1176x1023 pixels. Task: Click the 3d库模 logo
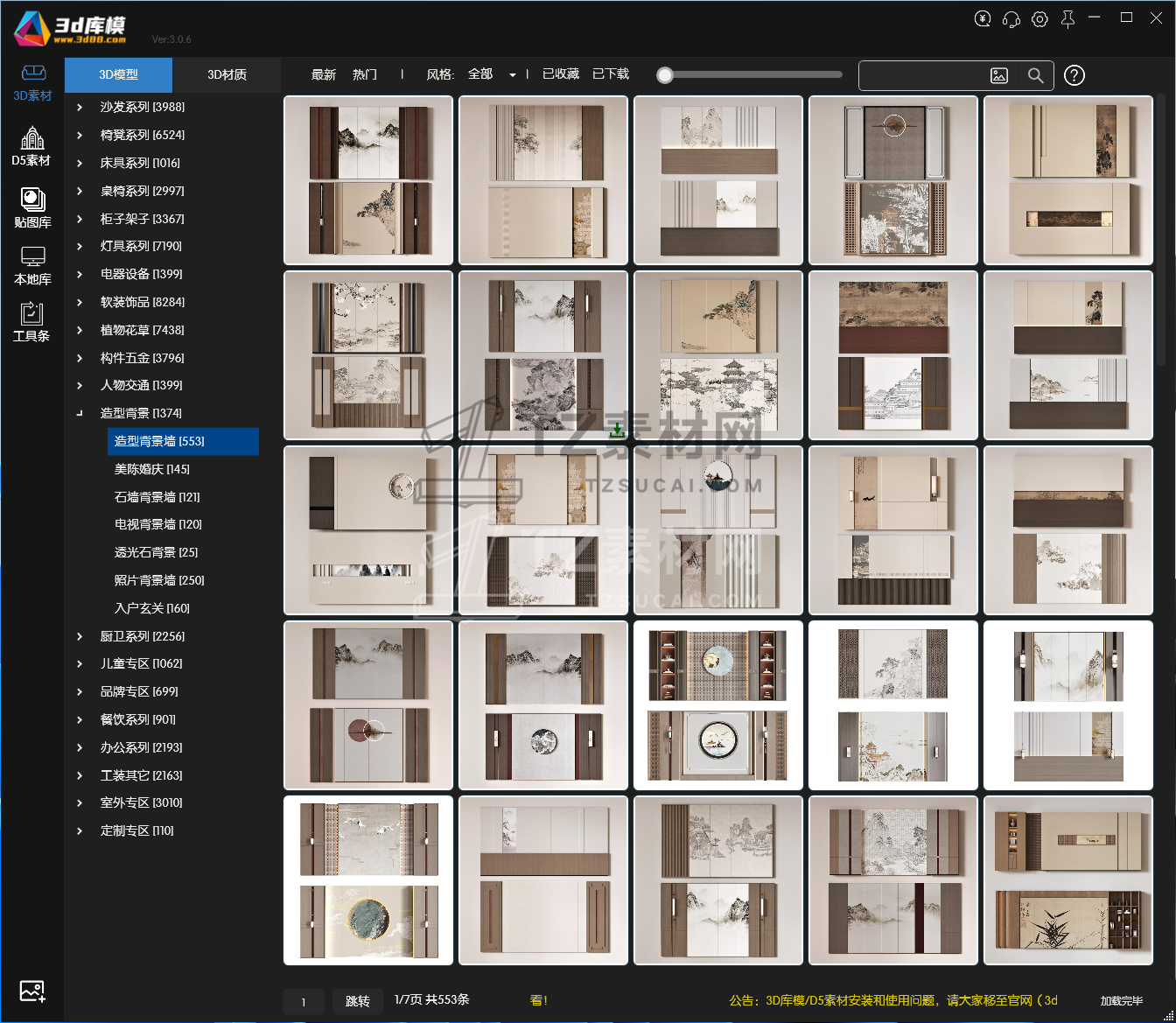click(x=70, y=29)
